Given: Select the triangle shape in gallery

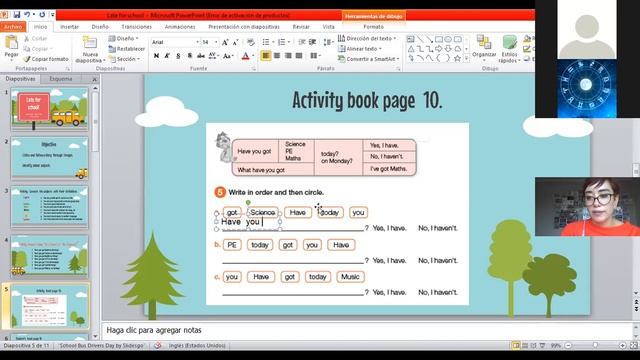Looking at the screenshot, I should [x=411, y=49].
